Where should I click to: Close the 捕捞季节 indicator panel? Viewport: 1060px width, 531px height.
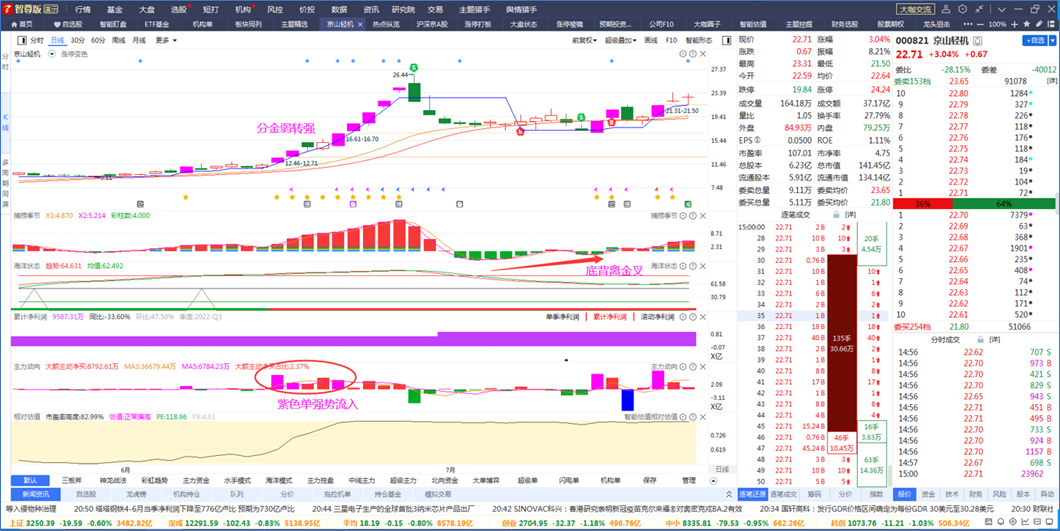[x=702, y=216]
